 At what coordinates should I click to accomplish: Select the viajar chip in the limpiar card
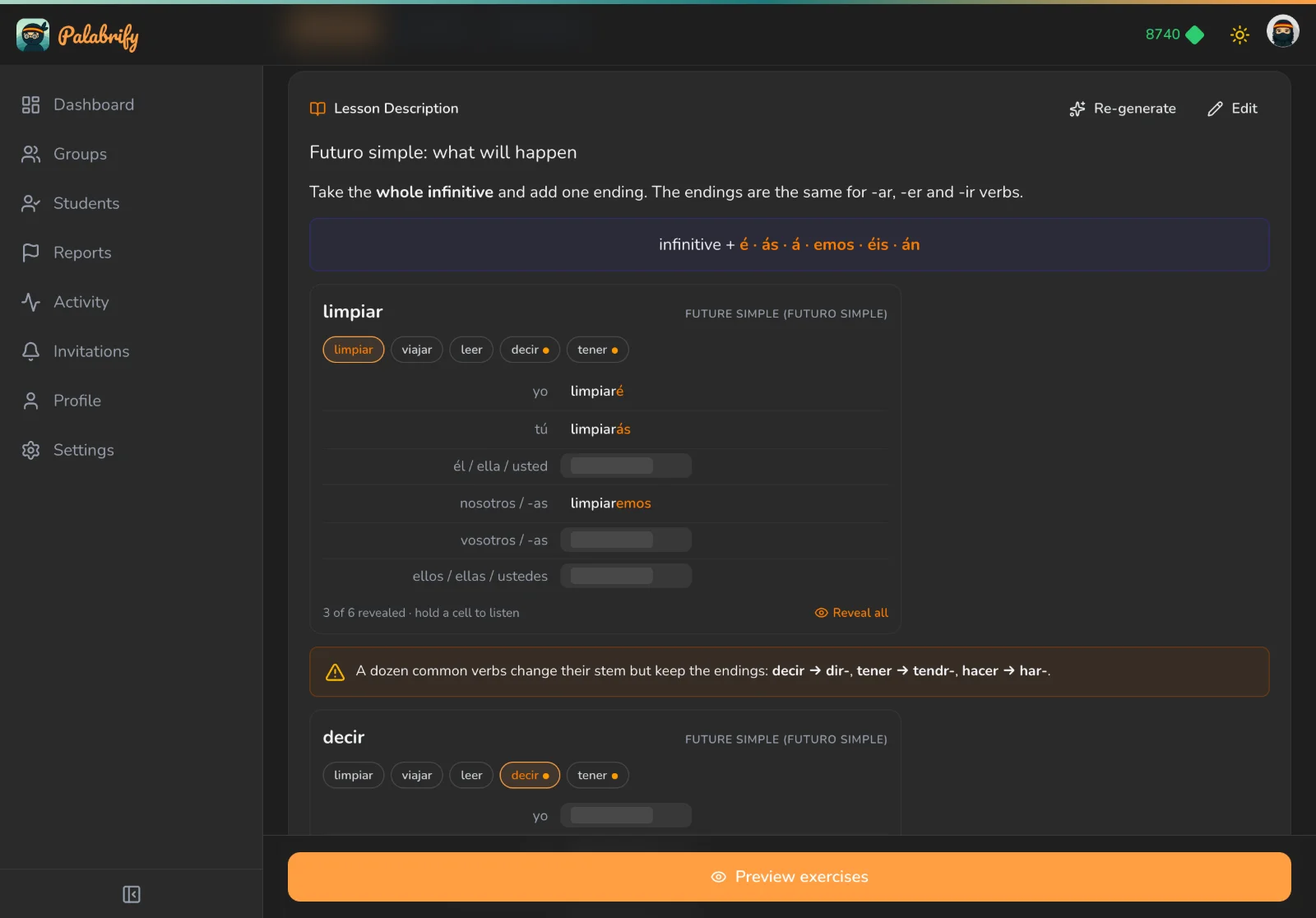417,350
